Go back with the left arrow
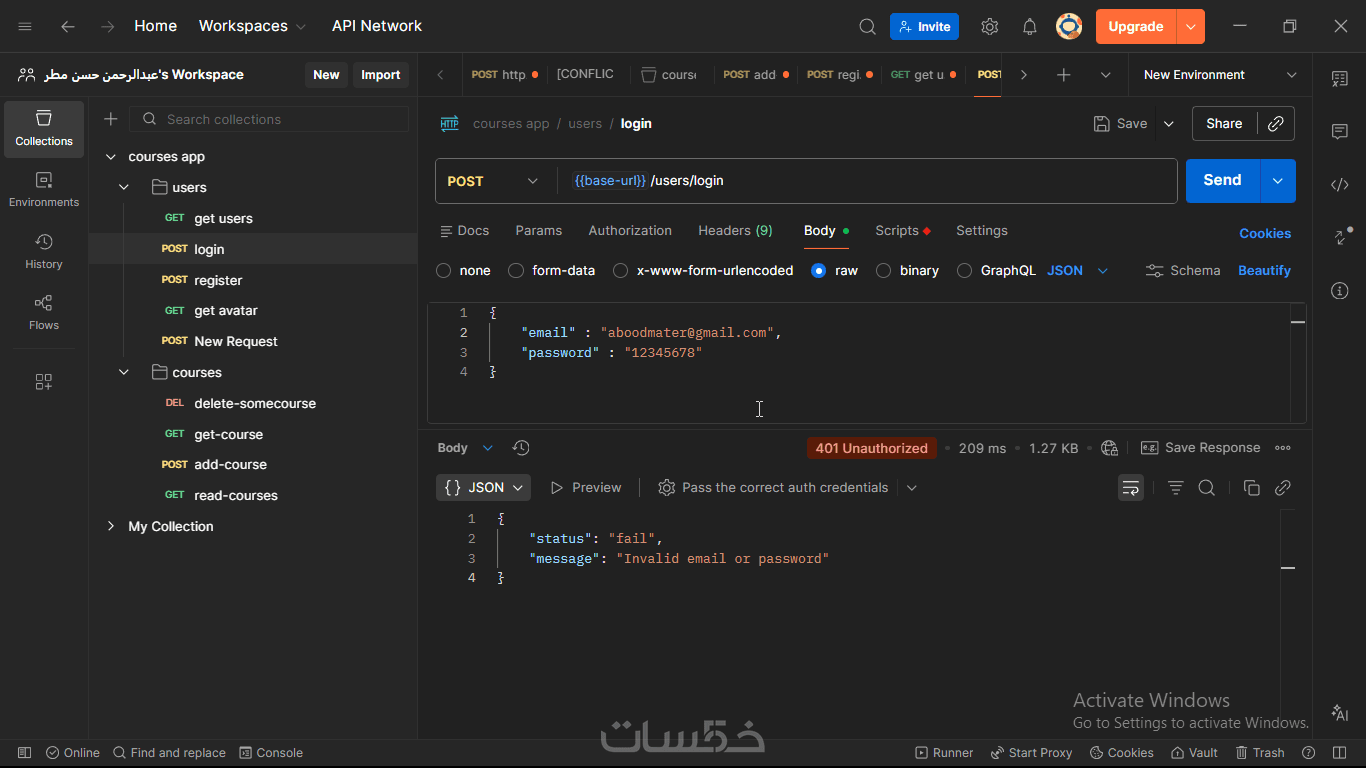 point(68,27)
